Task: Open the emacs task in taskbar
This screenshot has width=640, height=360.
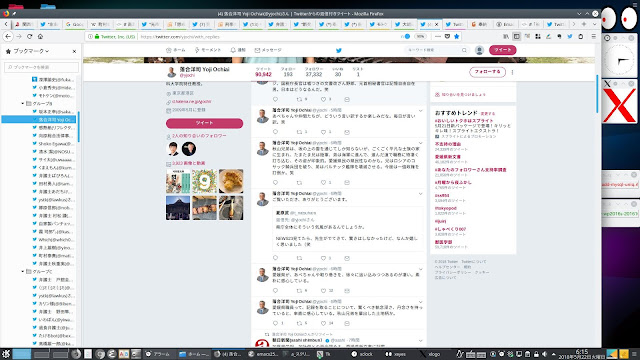Action: point(263,354)
